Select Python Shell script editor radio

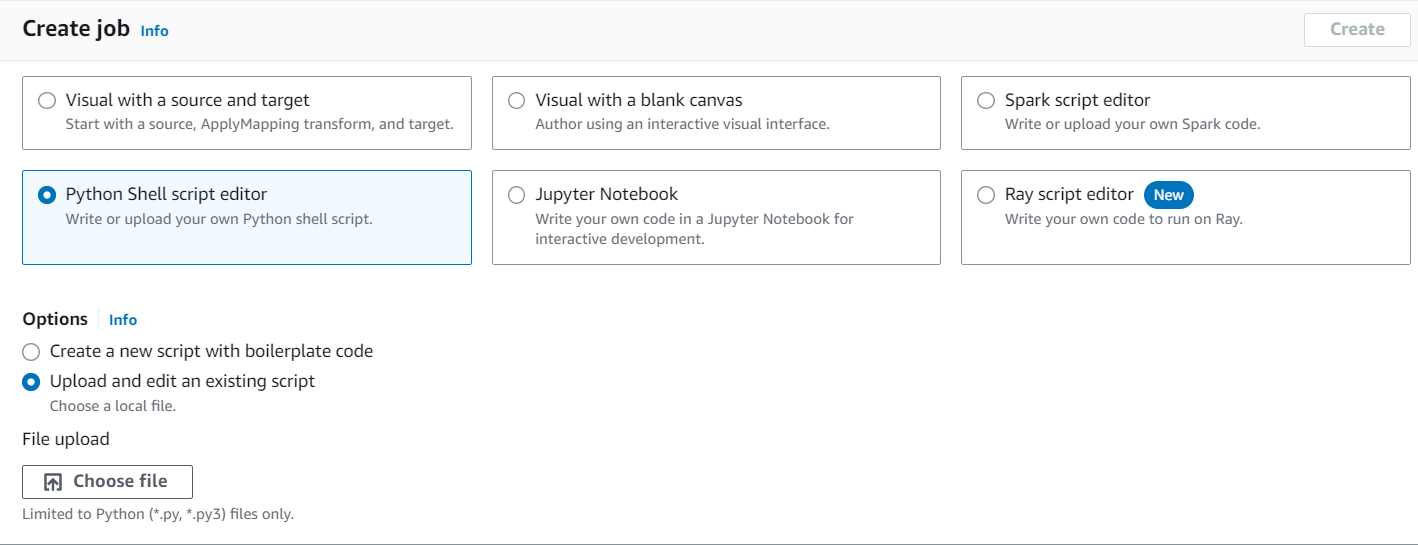47,195
